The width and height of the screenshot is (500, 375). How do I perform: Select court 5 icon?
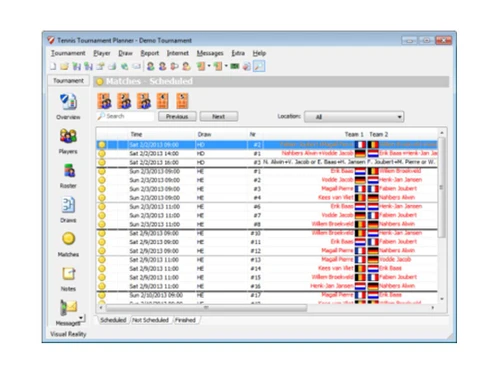(182, 101)
